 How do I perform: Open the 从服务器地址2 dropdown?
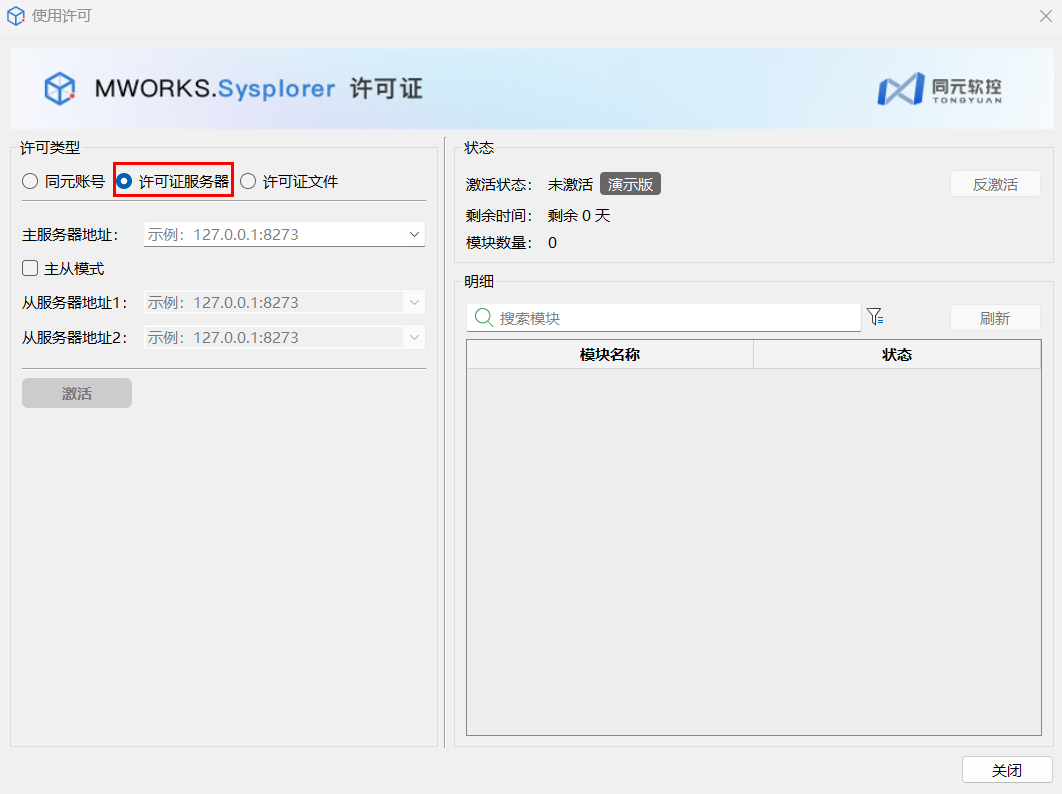pos(414,338)
